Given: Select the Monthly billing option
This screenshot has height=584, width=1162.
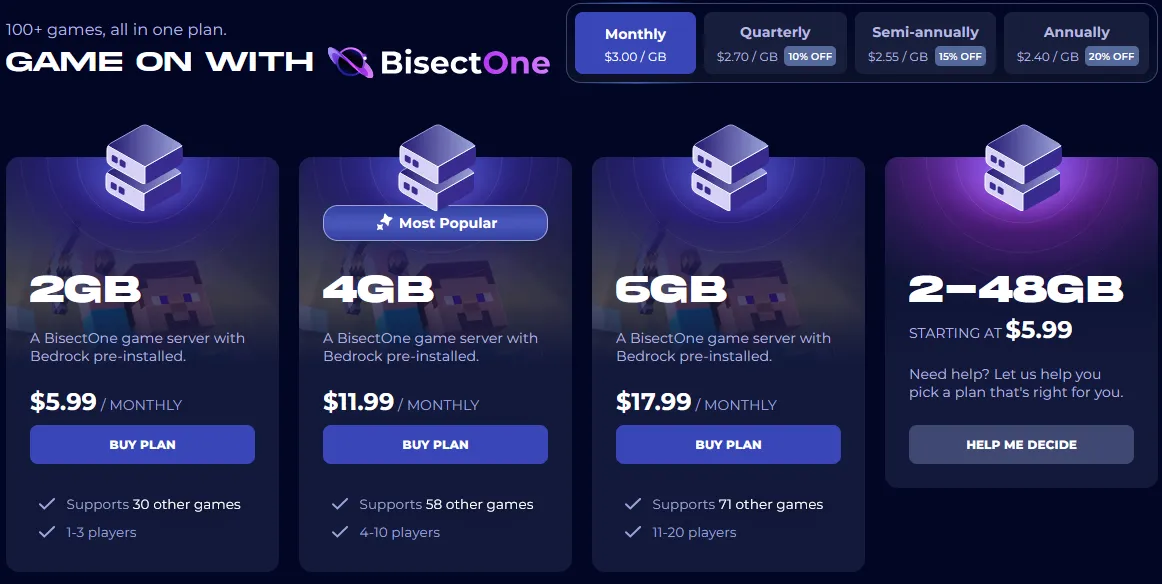Looking at the screenshot, I should tap(635, 44).
